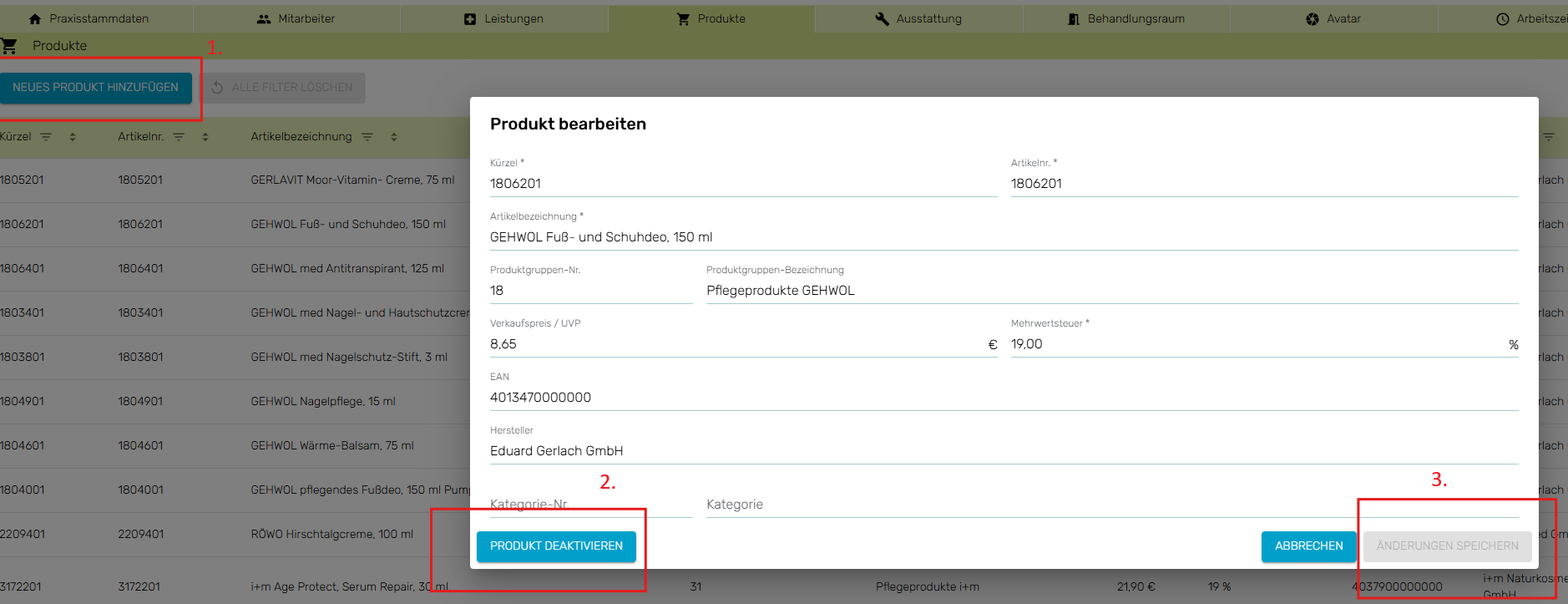Viewport: 1568px width, 604px height.
Task: Click Alle Filter löschen button
Action: [284, 87]
